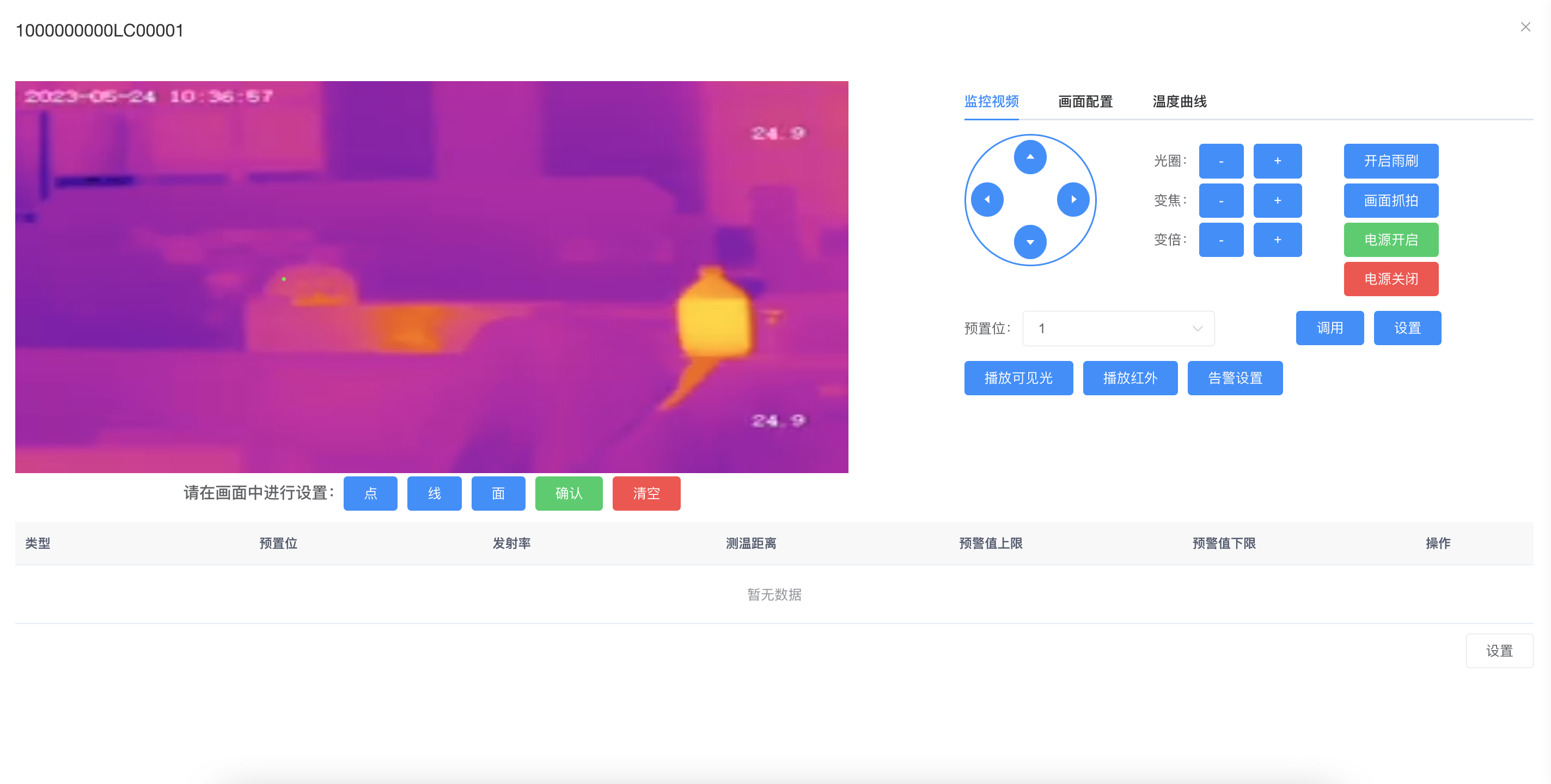Screen dimensions: 1551x784
Task: Tilt camera down with the down arrow
Action: pos(1030,242)
